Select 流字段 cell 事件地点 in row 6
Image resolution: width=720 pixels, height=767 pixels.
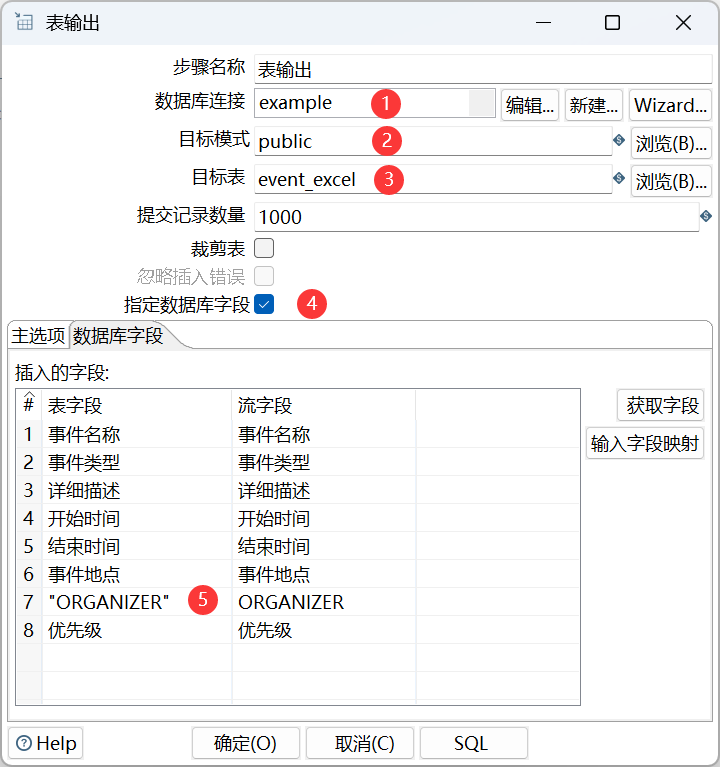click(324, 574)
